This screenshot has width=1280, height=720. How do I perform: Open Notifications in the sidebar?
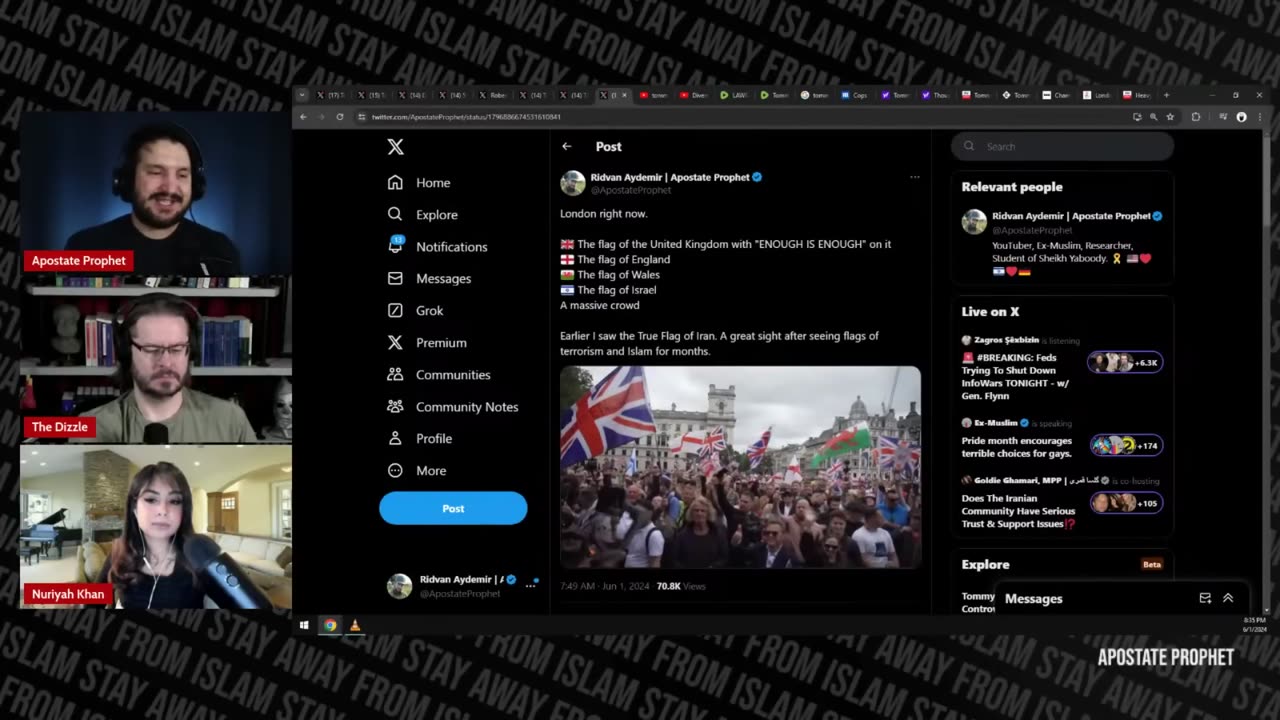click(x=437, y=247)
